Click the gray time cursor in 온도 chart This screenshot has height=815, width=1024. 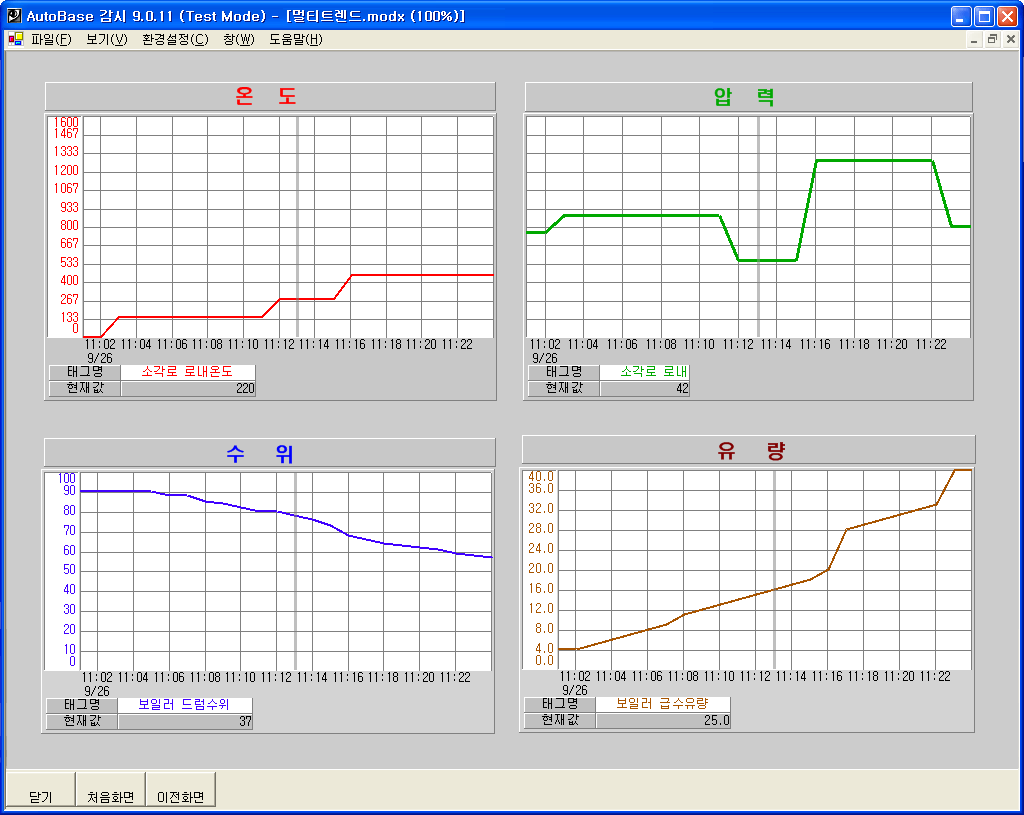pos(297,226)
